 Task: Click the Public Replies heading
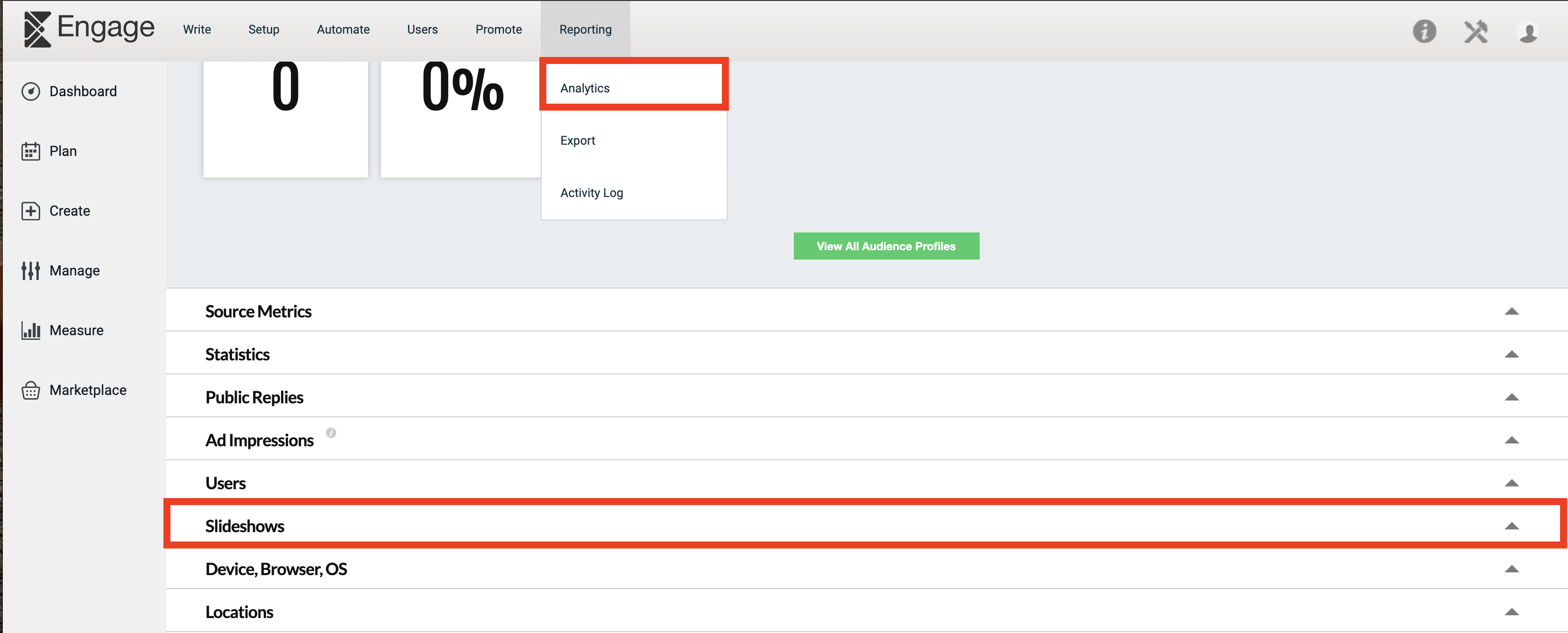coord(254,397)
